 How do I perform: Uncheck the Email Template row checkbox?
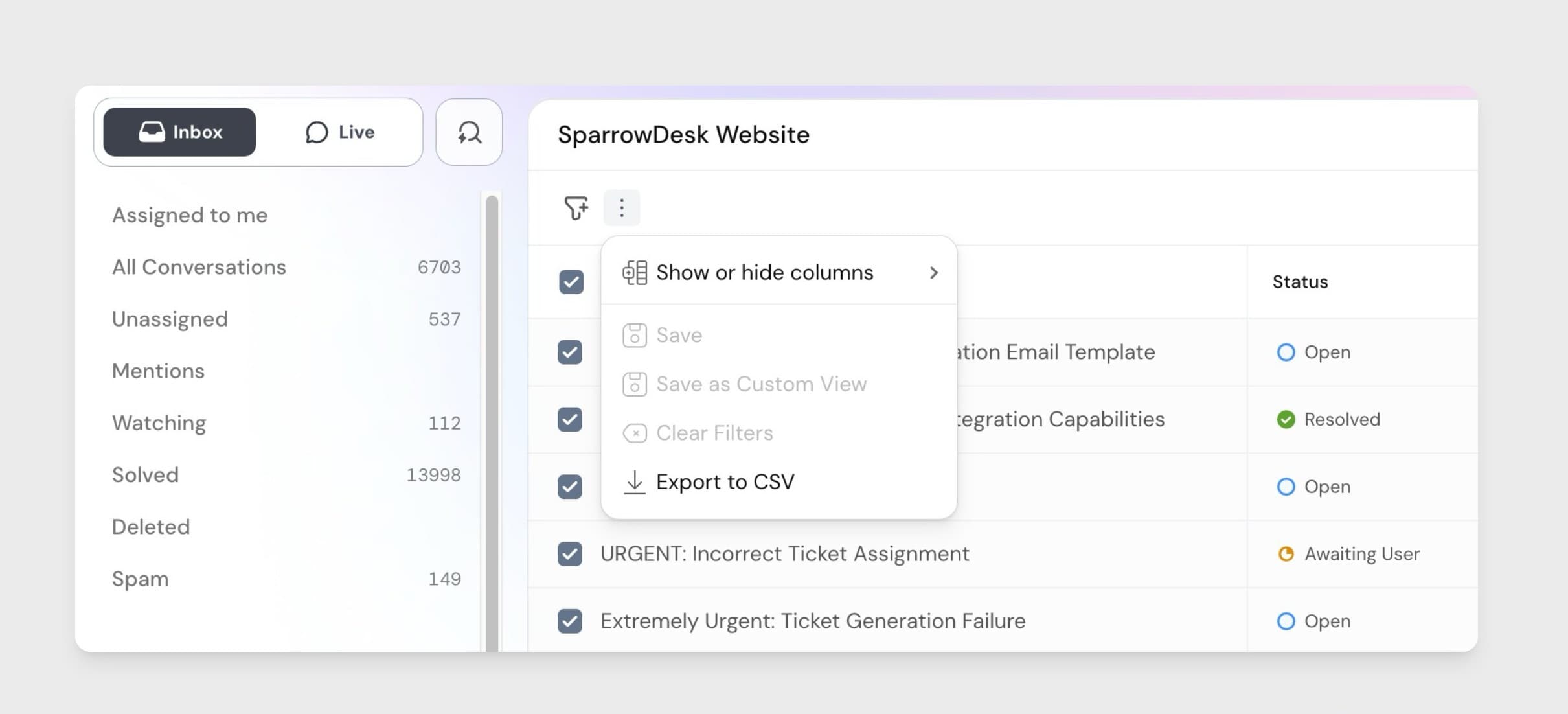coord(570,352)
